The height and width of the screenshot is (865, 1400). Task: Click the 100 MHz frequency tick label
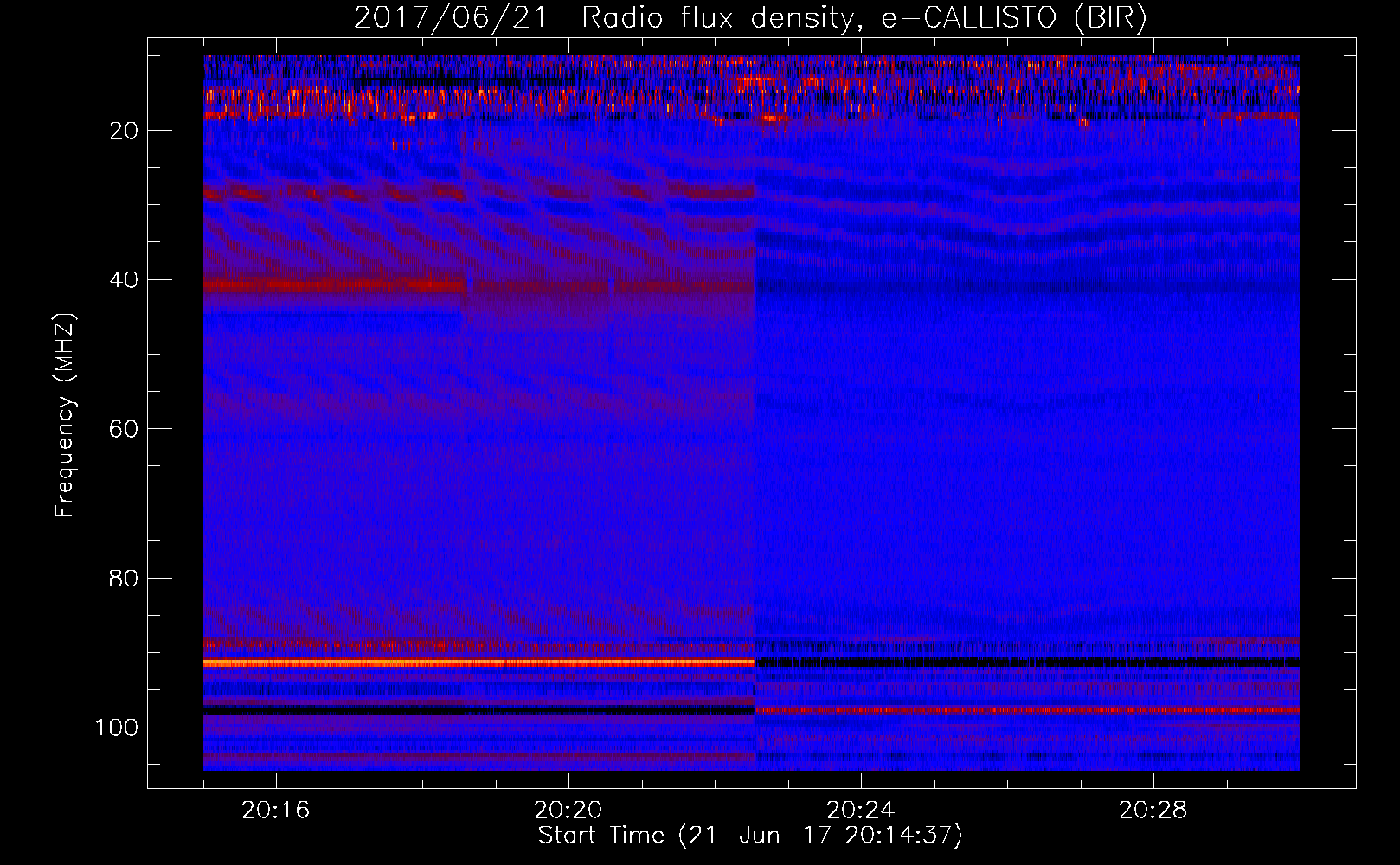(117, 727)
